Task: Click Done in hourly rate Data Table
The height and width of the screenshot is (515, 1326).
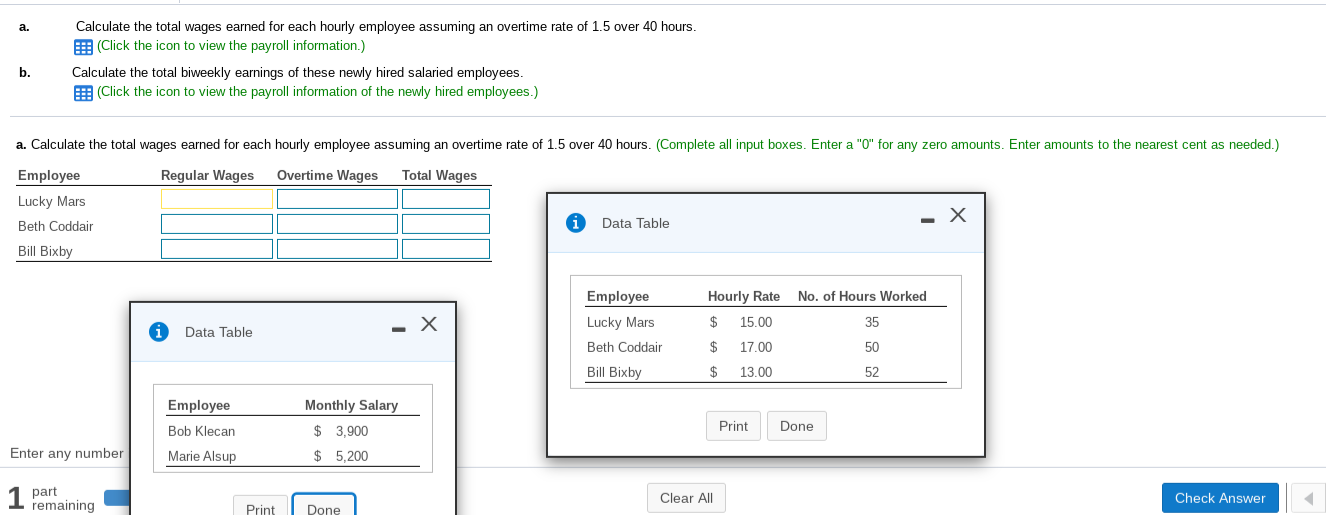Action: 797,426
